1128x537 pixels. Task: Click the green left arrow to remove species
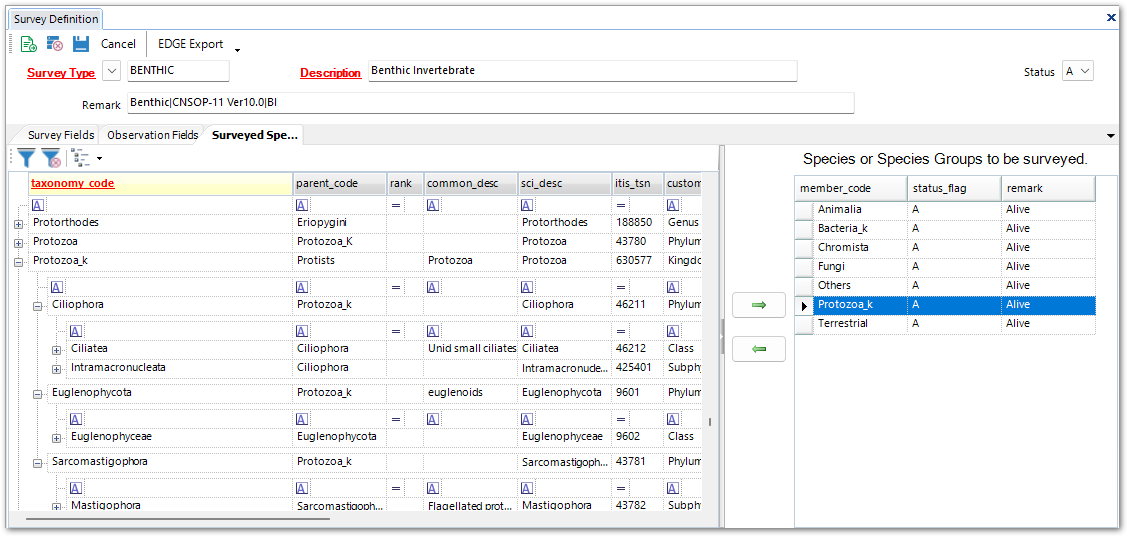point(758,349)
